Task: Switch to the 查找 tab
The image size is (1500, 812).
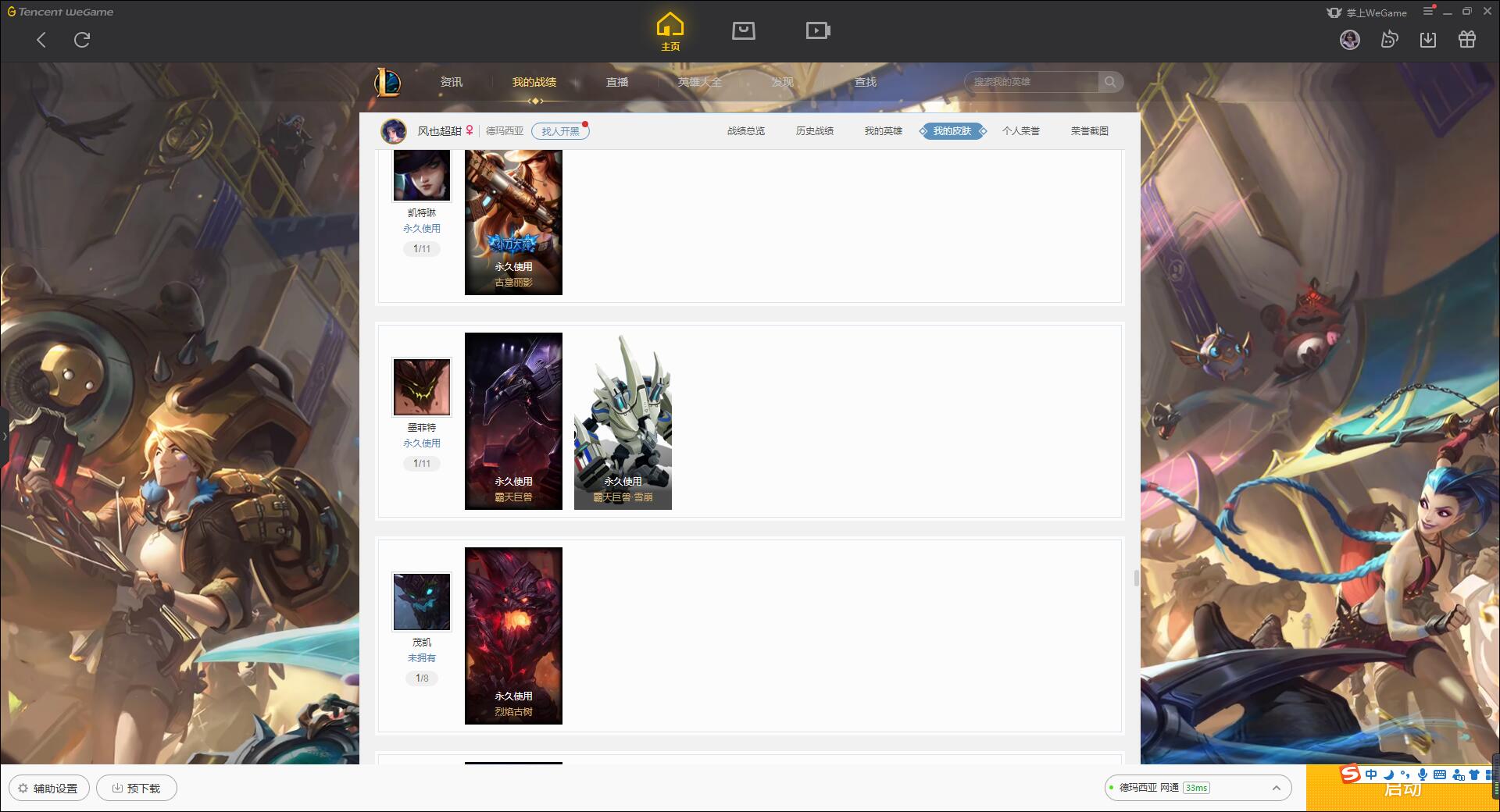Action: pos(865,82)
